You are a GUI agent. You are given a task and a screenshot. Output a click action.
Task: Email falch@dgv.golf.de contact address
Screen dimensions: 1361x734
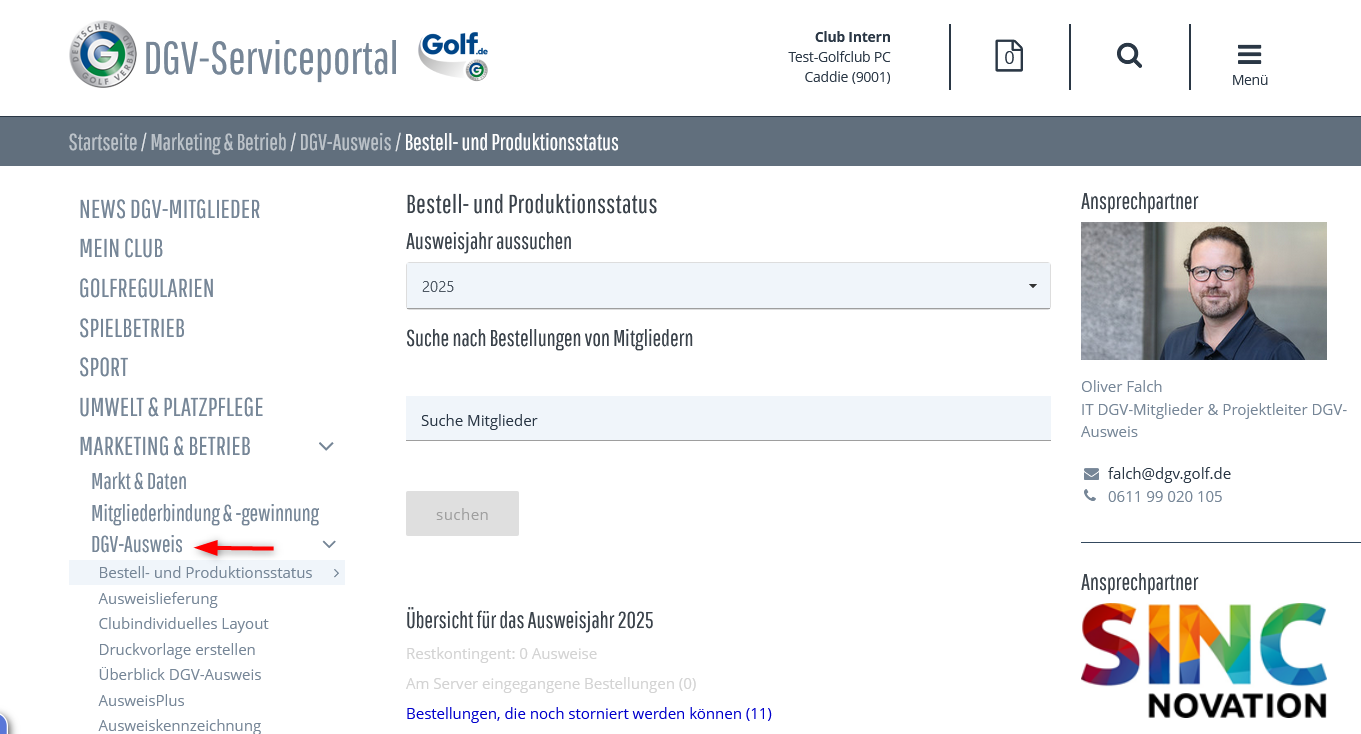(1168, 473)
